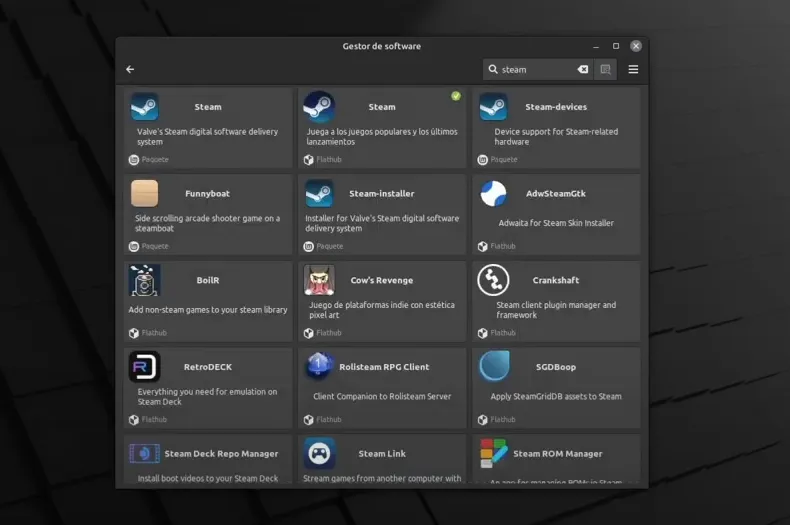Click the Rolisteam RPG Client icon
Image resolution: width=790 pixels, height=525 pixels.
[x=319, y=367]
